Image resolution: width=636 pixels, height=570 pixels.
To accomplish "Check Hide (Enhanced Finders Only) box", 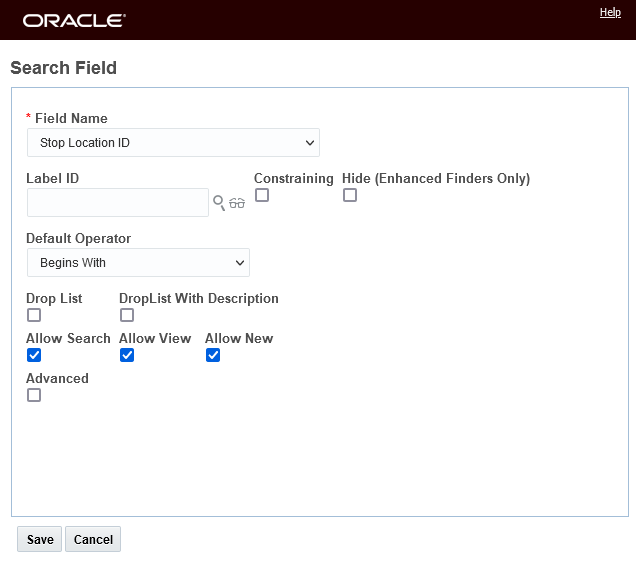I will click(x=350, y=195).
